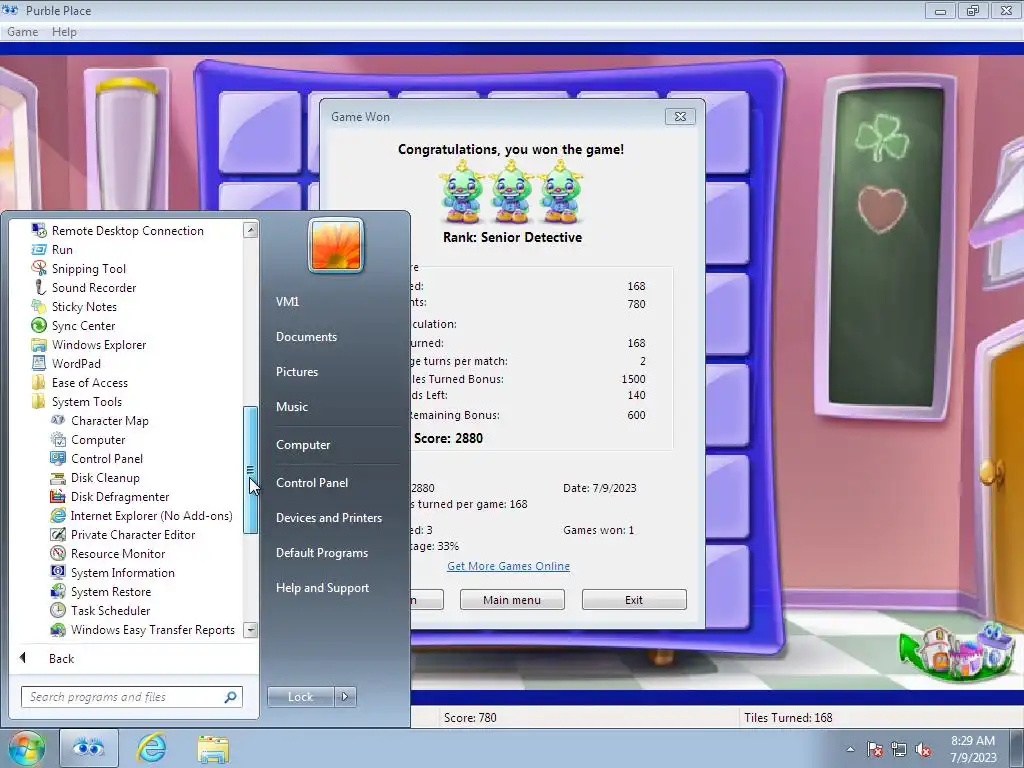The height and width of the screenshot is (768, 1024).
Task: Open System Information icon
Action: [x=58, y=572]
